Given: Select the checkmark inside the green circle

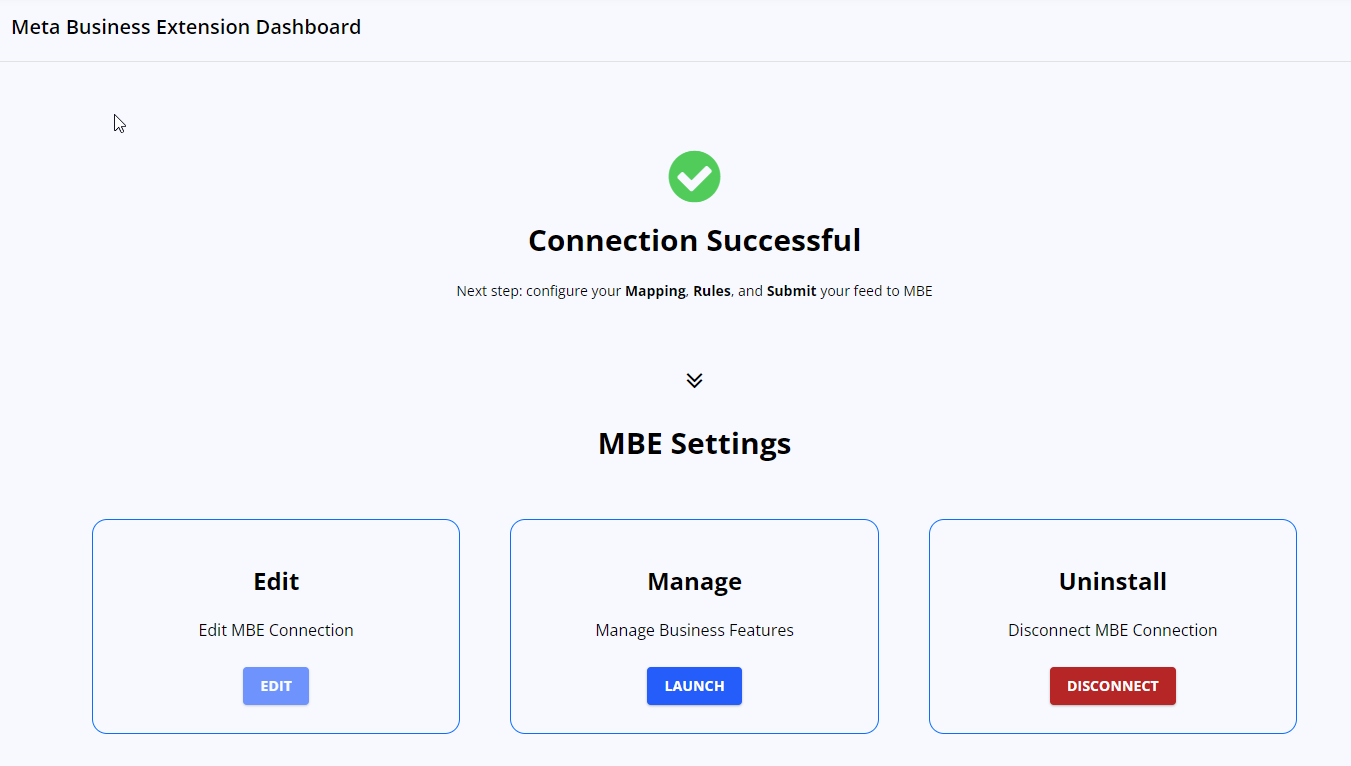Looking at the screenshot, I should [x=694, y=176].
